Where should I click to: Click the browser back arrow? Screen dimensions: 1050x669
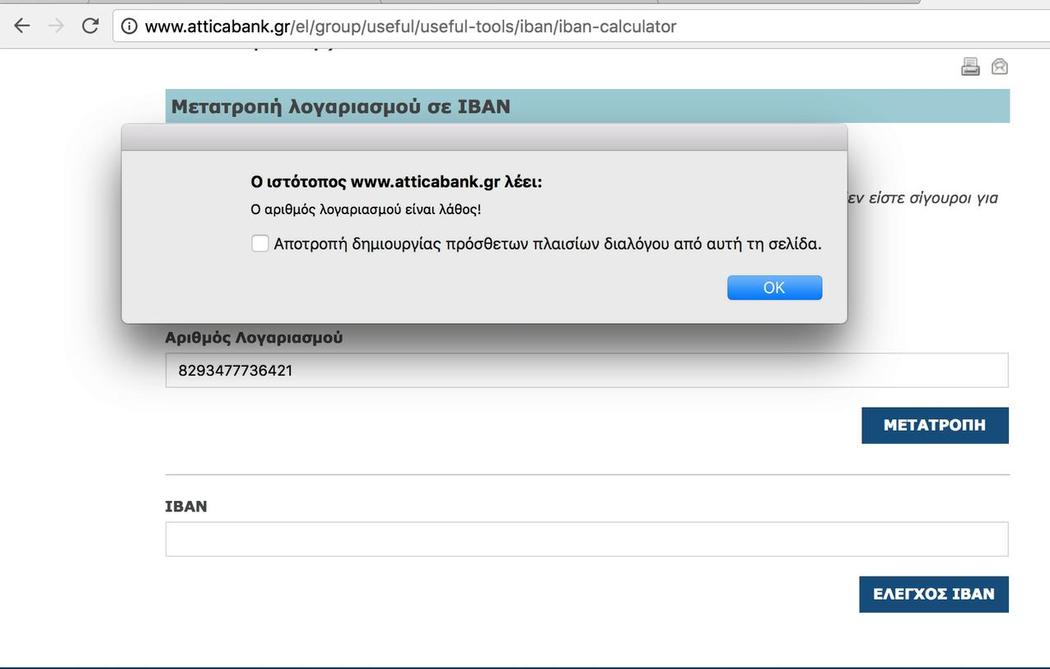(22, 26)
